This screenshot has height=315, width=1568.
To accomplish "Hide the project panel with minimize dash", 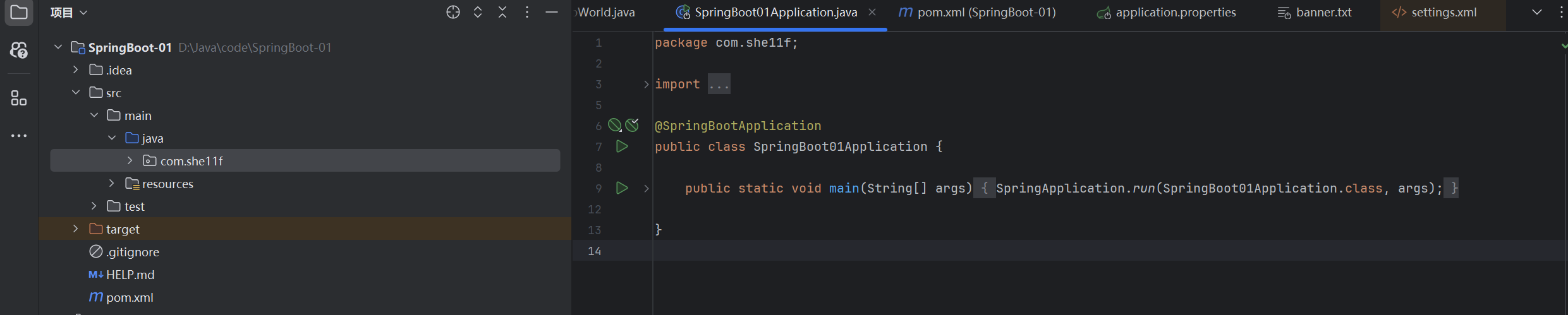I will (x=552, y=12).
